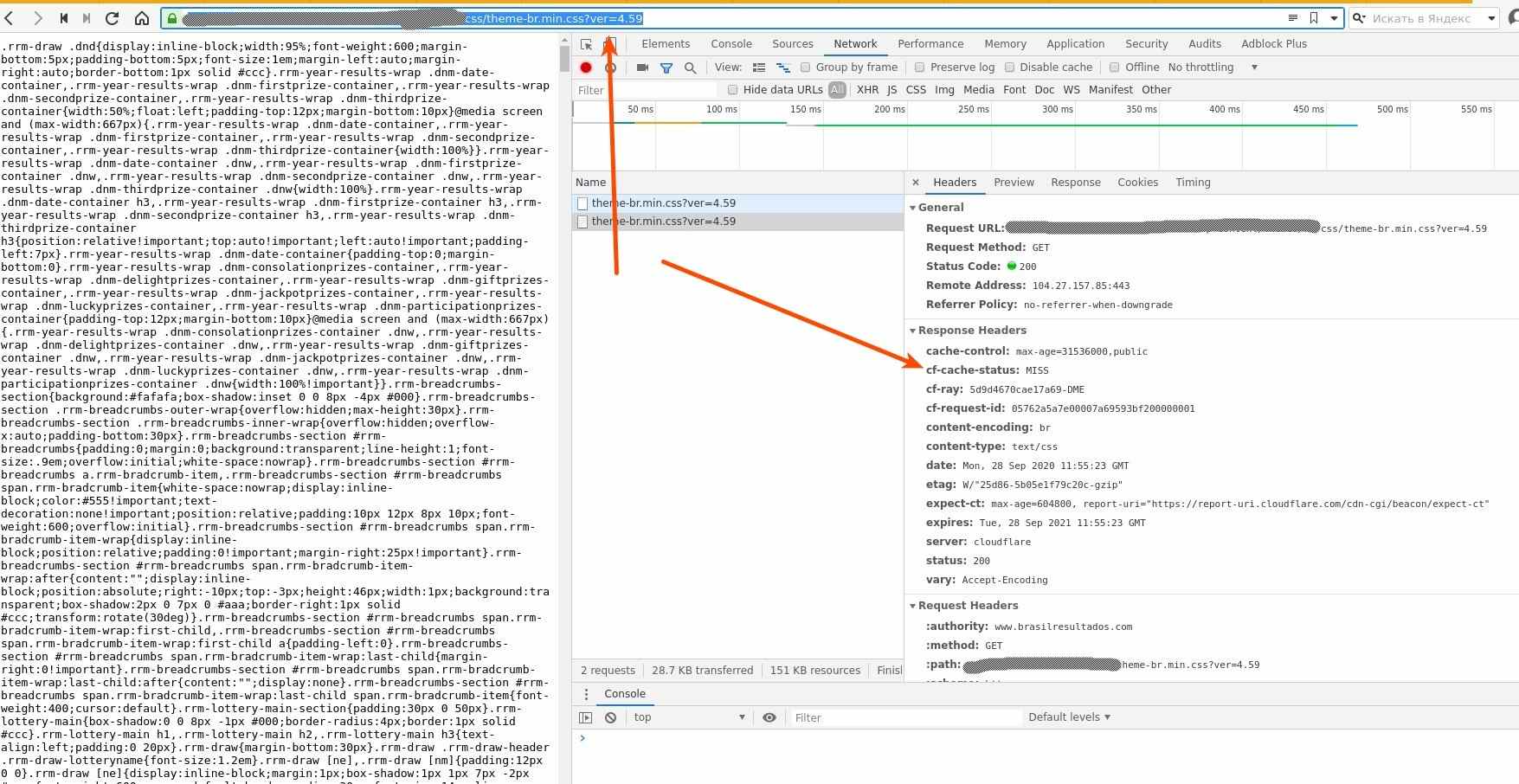Screen dimensions: 1519x784
Task: Enable Group by frame
Action: click(x=805, y=67)
